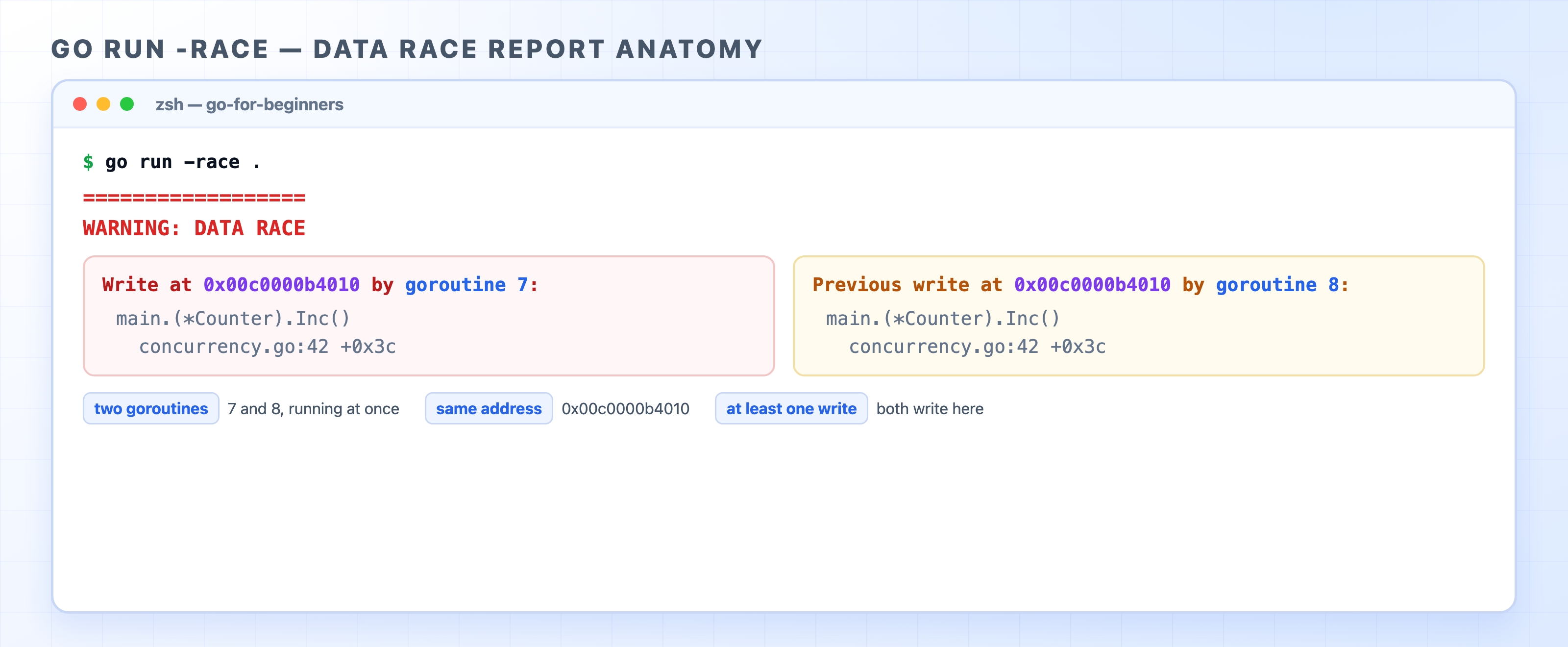The image size is (1568, 647).
Task: Click the red equals-sign separator line
Action: (194, 198)
